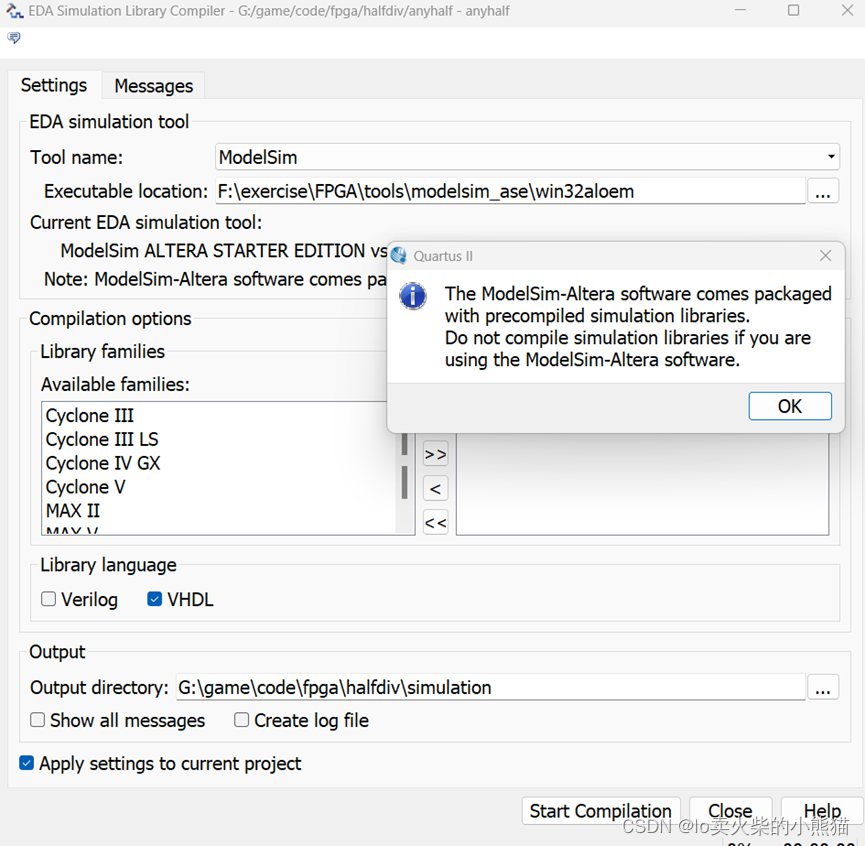Uncheck Apply settings to current project
Screen dimensions: 865x846
click(27, 764)
